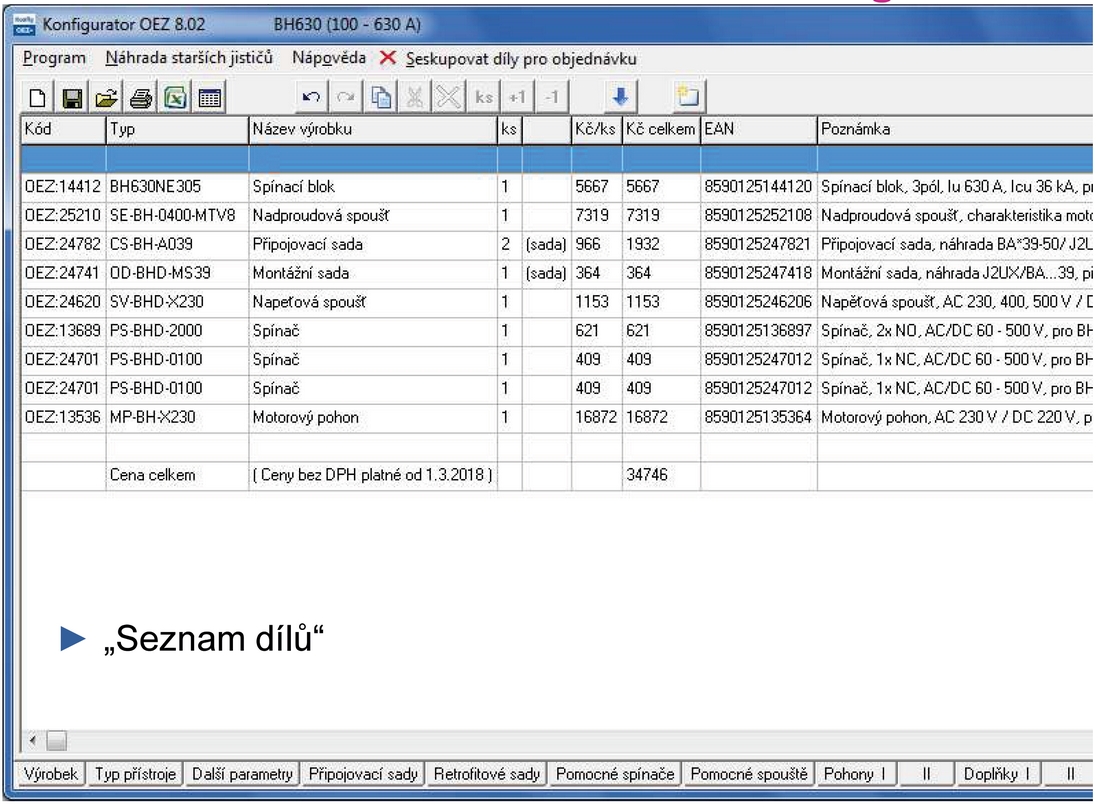1100x807 pixels.
Task: Select the MP-BH-X230 type cell
Action: [177, 417]
